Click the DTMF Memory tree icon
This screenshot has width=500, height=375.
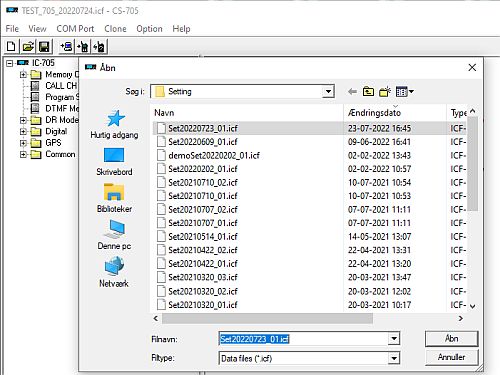[35, 109]
